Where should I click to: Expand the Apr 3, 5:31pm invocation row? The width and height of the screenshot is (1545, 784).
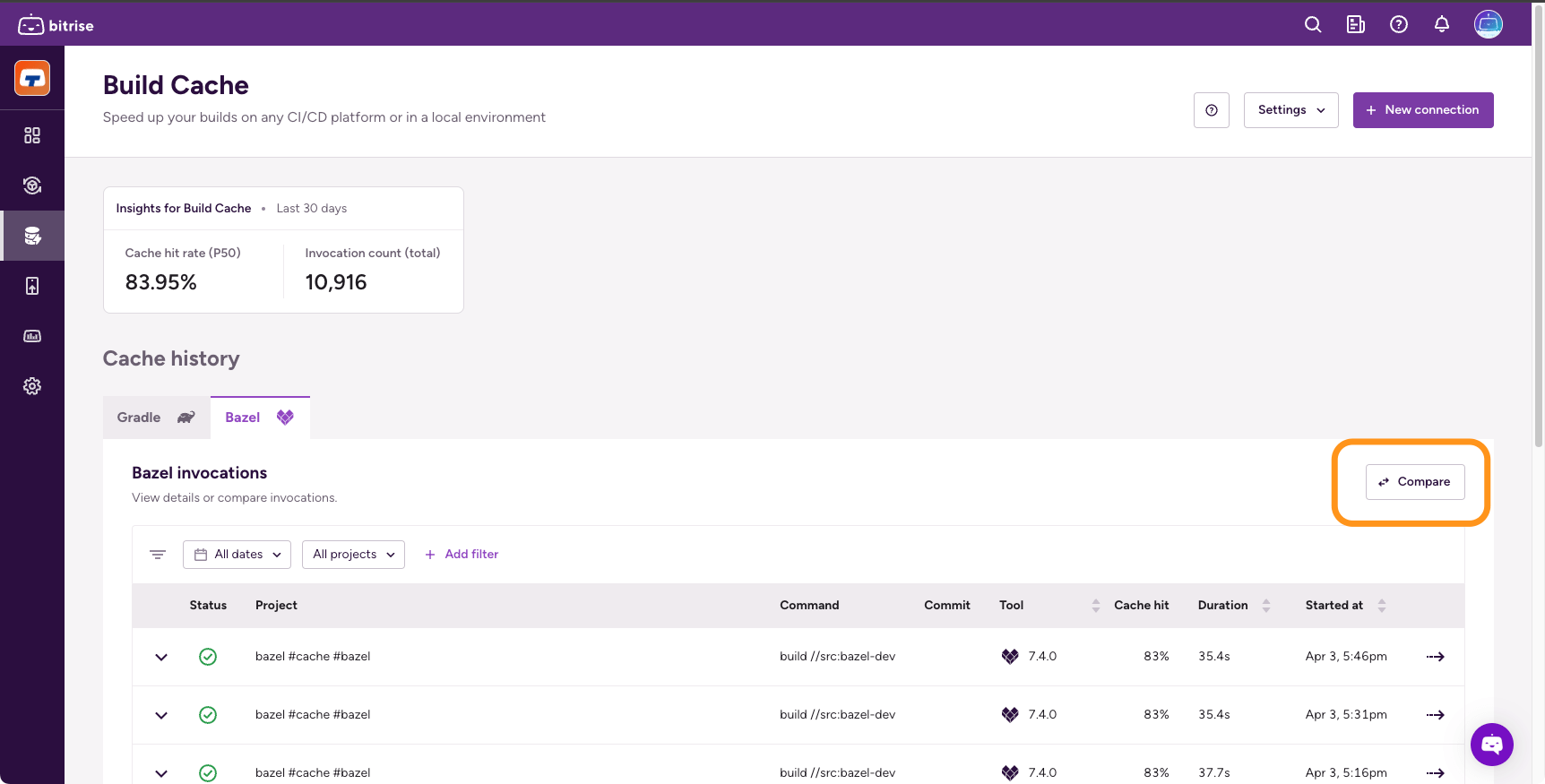pyautogui.click(x=161, y=715)
